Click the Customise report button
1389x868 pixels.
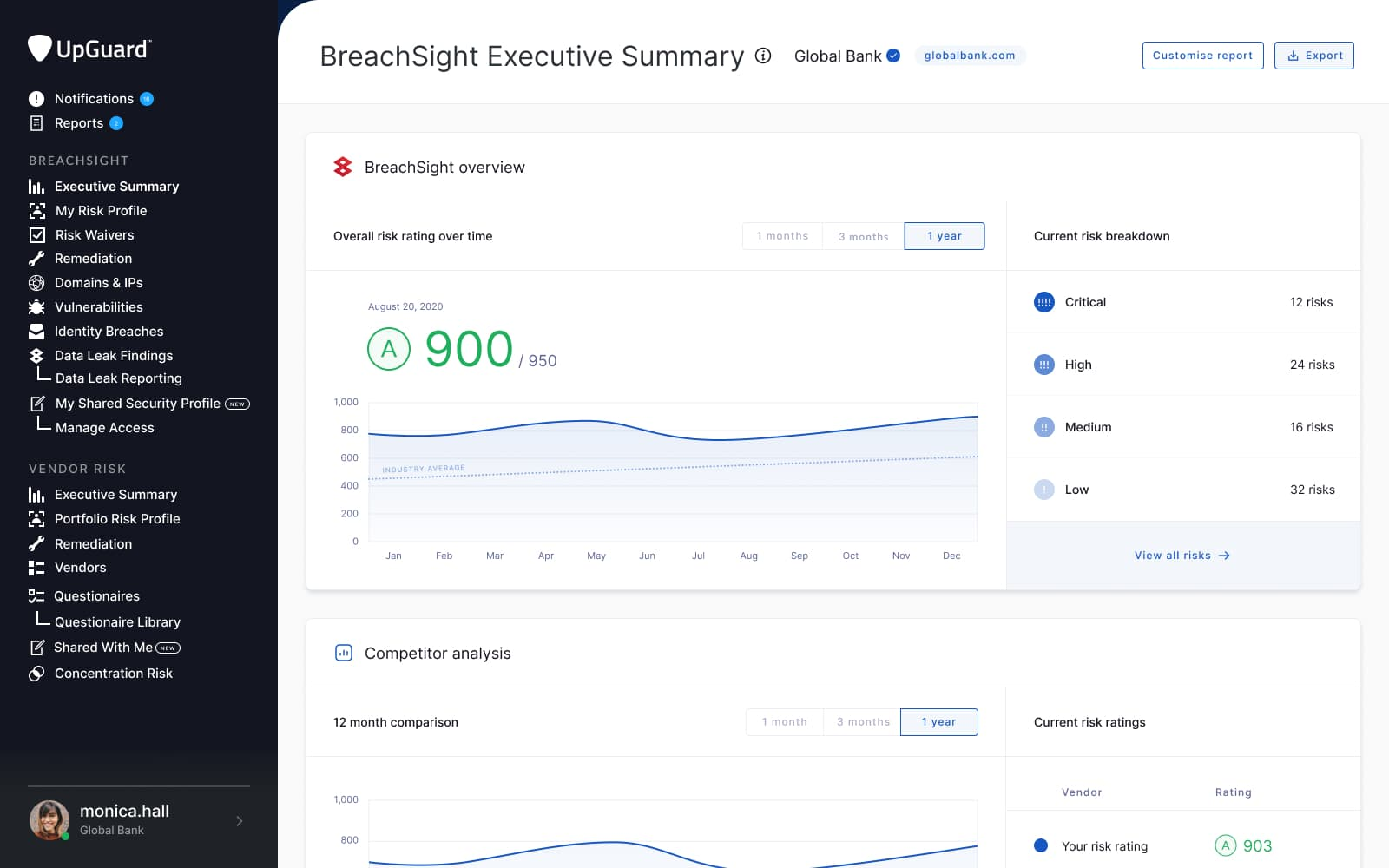pyautogui.click(x=1202, y=55)
